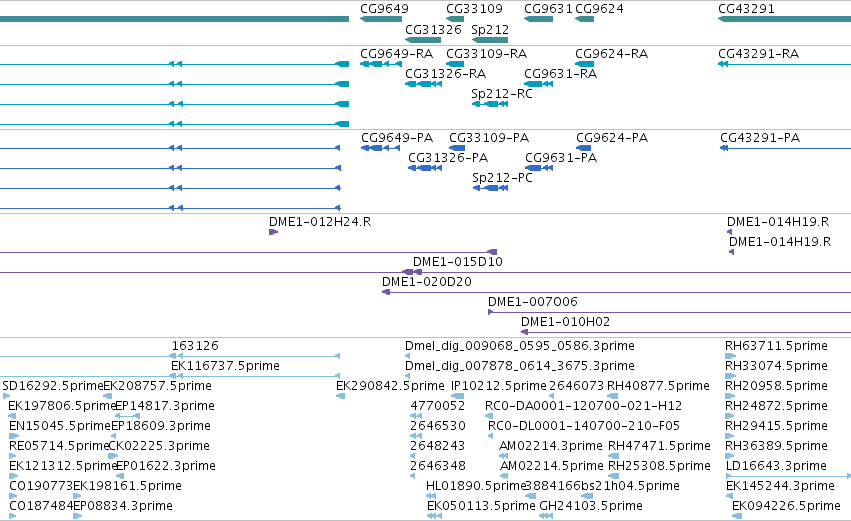Open the CG43291 gene label
851x521 pixels.
(x=746, y=9)
